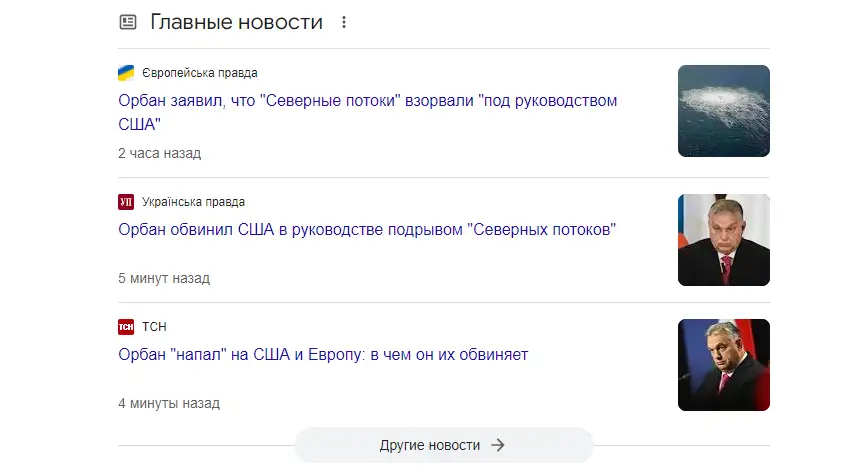855x472 pixels.
Task: Click the "5 минут назад" timestamp
Action: pyautogui.click(x=163, y=278)
